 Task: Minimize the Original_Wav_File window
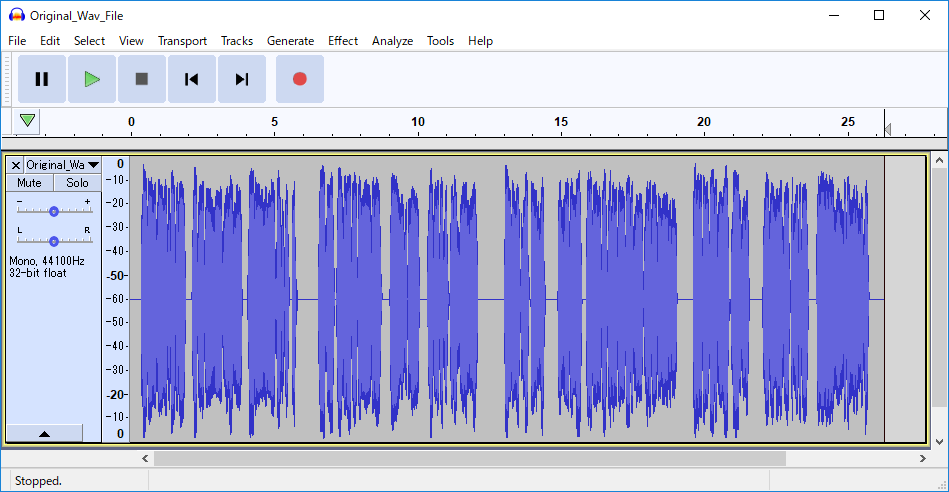tap(834, 16)
